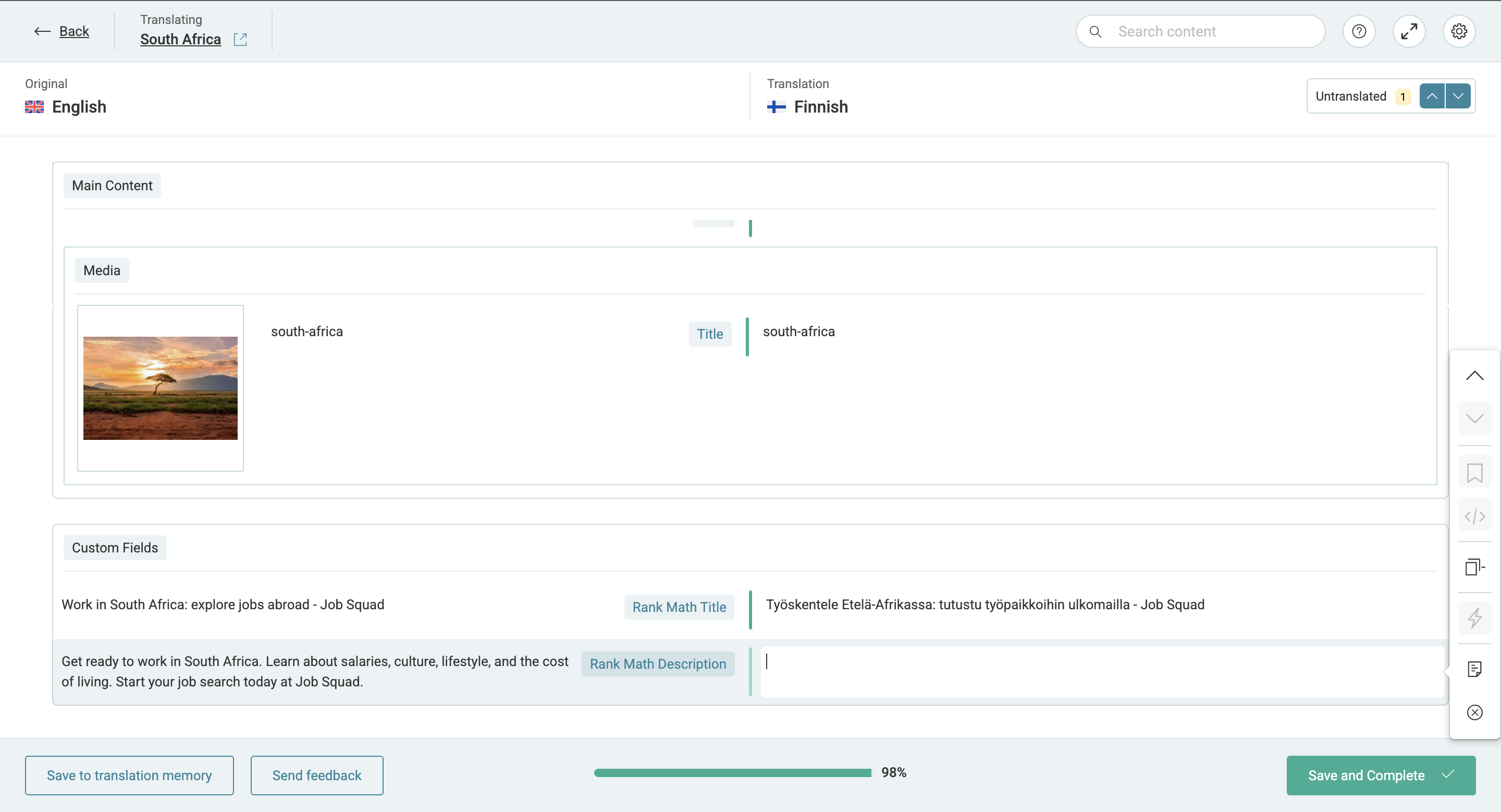Image resolution: width=1501 pixels, height=812 pixels.
Task: Open the Save and Complete dropdown arrow
Action: (x=1448, y=774)
